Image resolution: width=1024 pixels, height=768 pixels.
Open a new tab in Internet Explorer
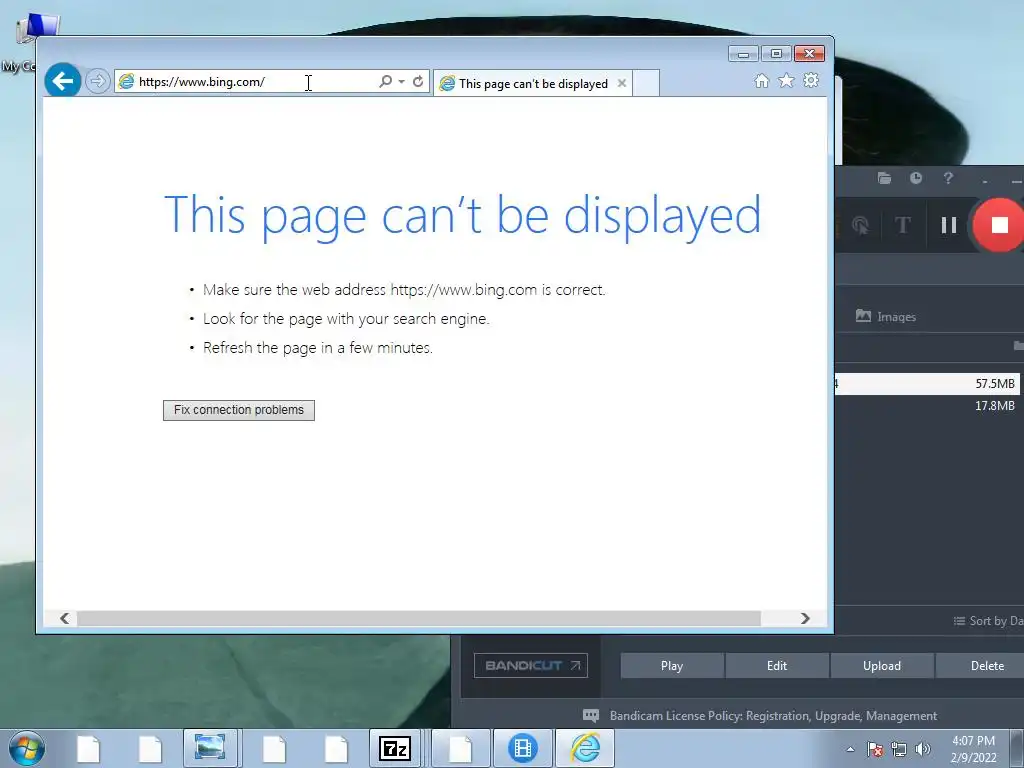646,84
